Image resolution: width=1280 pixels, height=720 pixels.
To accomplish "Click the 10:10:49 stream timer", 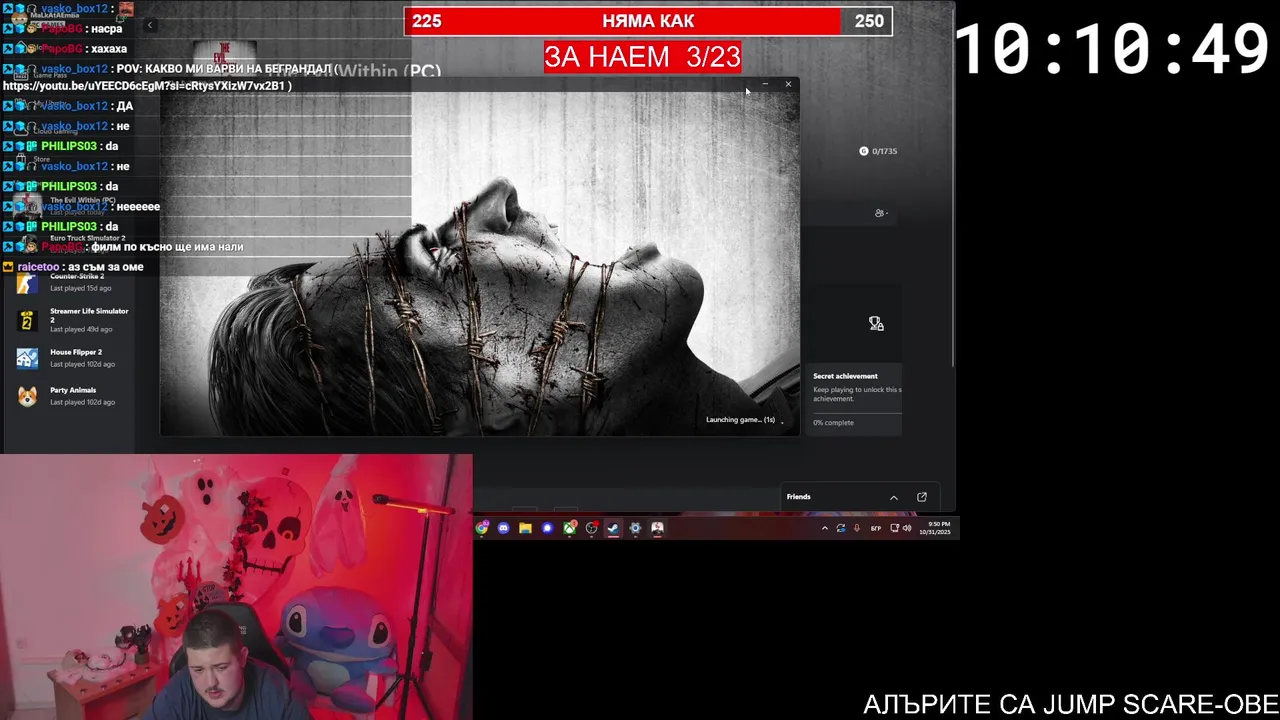I will [1113, 49].
